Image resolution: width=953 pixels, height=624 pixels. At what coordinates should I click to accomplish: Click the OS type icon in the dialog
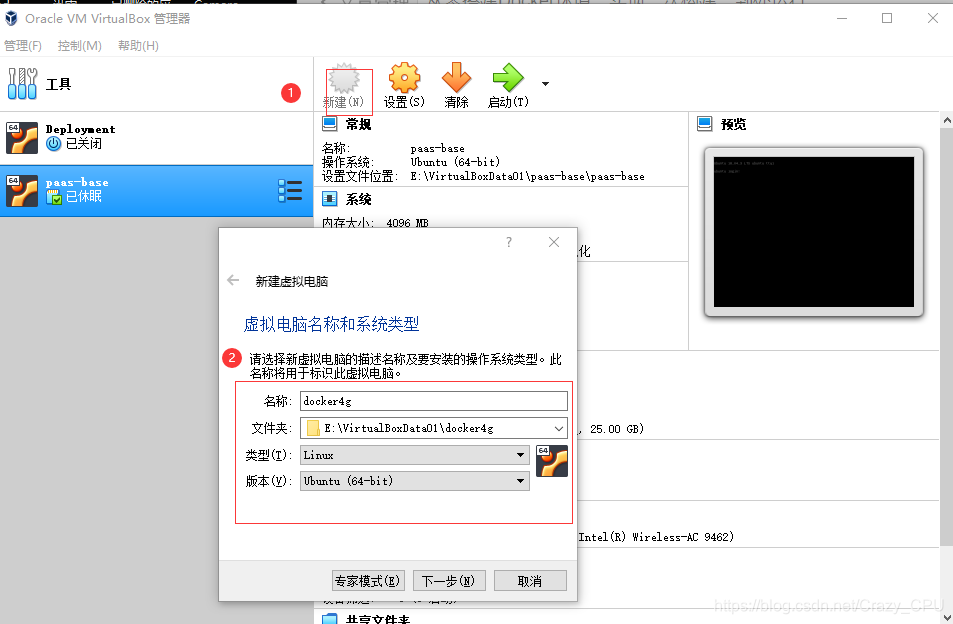point(552,461)
